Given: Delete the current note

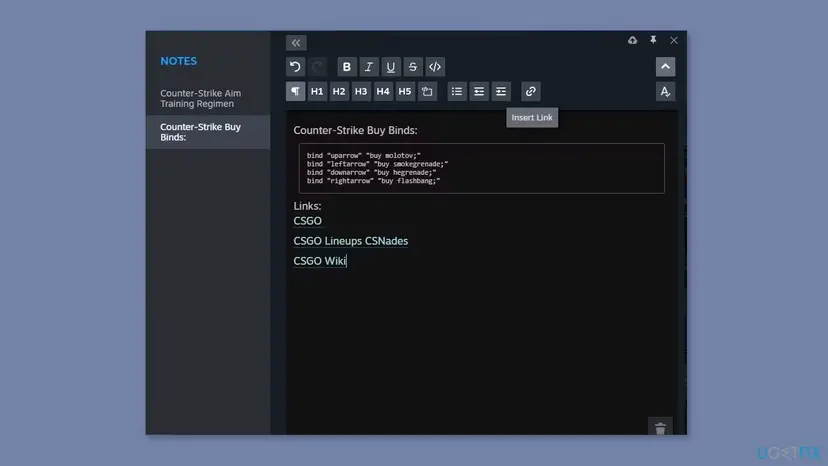Looking at the screenshot, I should pos(660,427).
